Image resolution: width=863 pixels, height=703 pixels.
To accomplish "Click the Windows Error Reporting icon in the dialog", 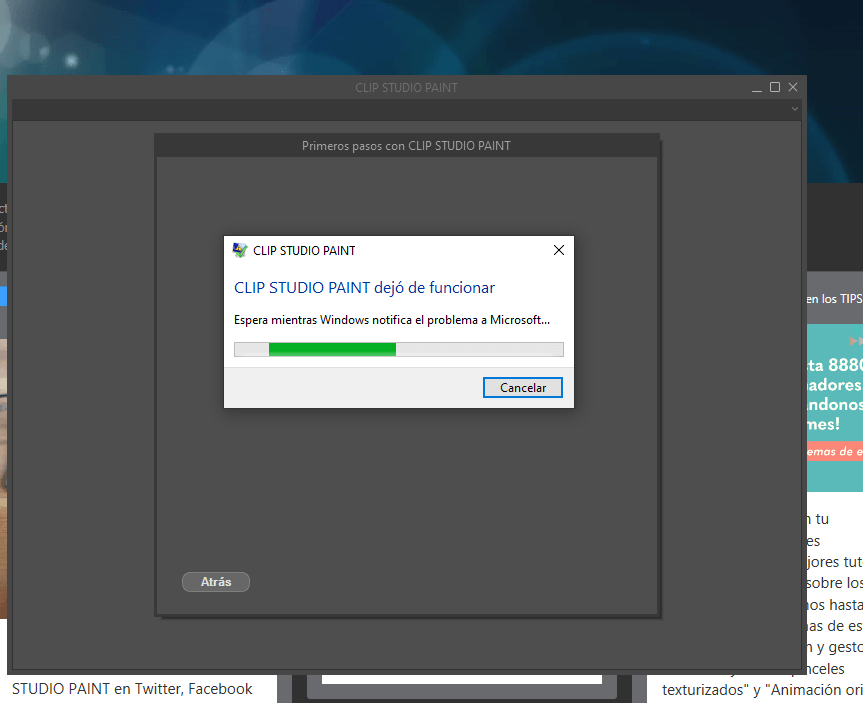I will (240, 250).
